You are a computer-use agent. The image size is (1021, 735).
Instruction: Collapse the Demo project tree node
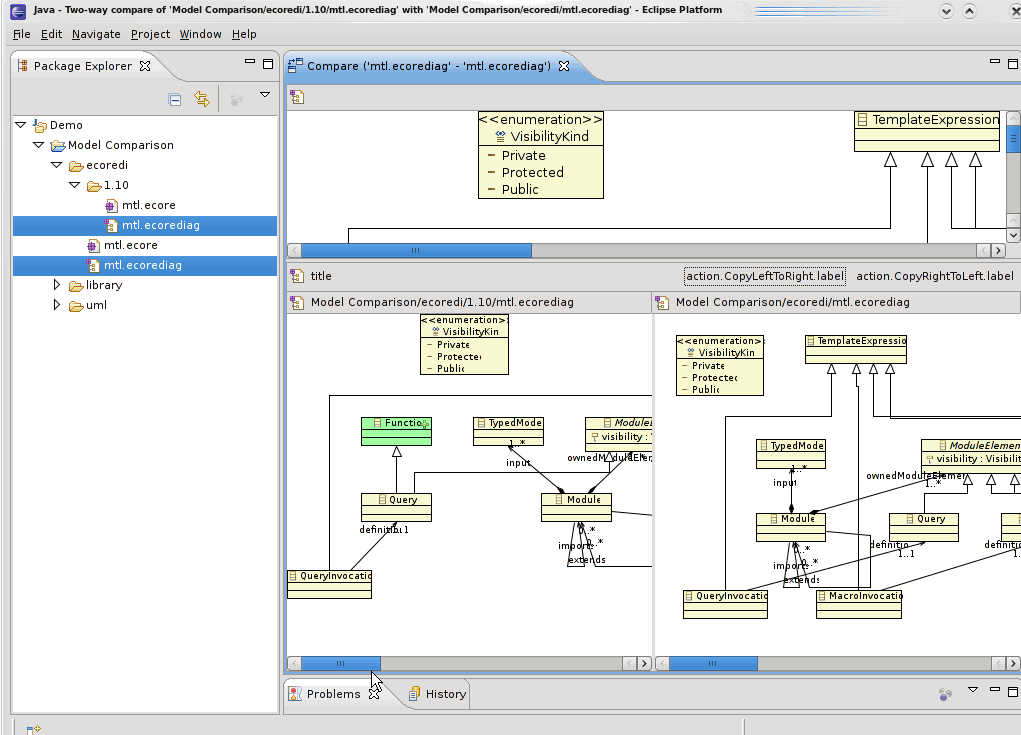click(x=21, y=125)
